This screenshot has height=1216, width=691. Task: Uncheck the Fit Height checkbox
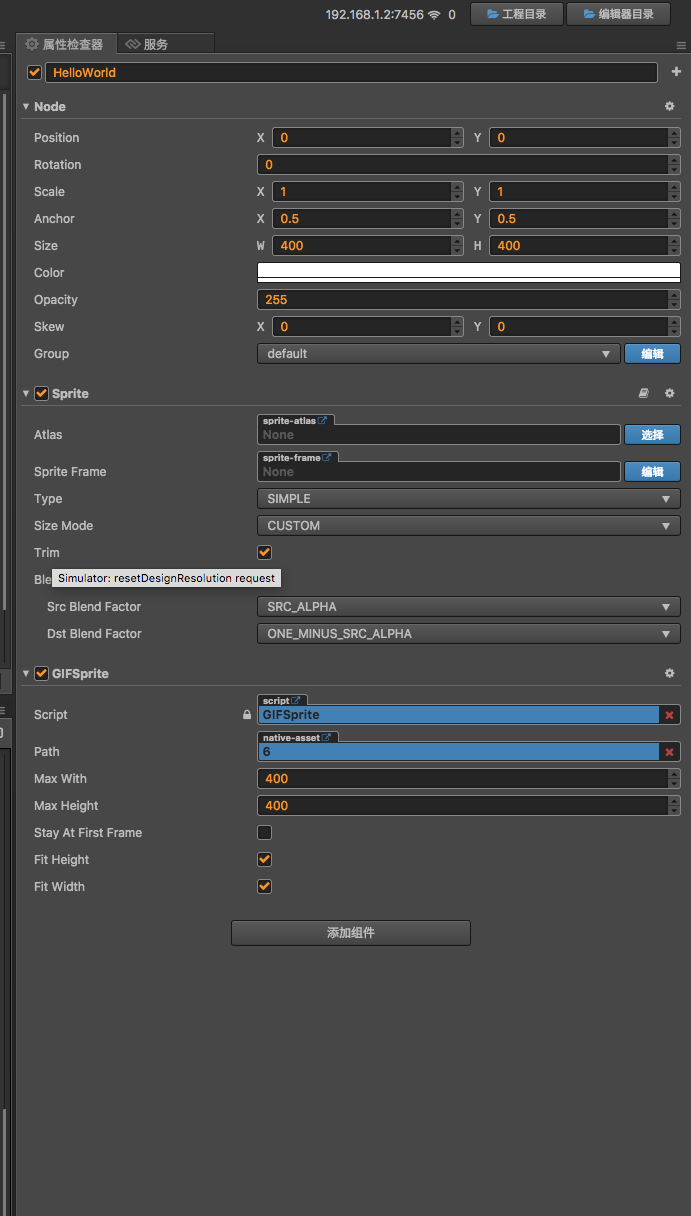(x=265, y=859)
